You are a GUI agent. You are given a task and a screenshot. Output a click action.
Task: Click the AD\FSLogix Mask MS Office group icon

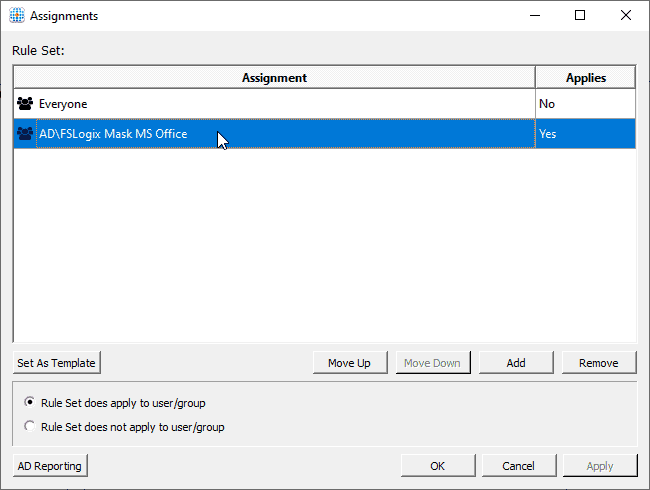coord(25,133)
